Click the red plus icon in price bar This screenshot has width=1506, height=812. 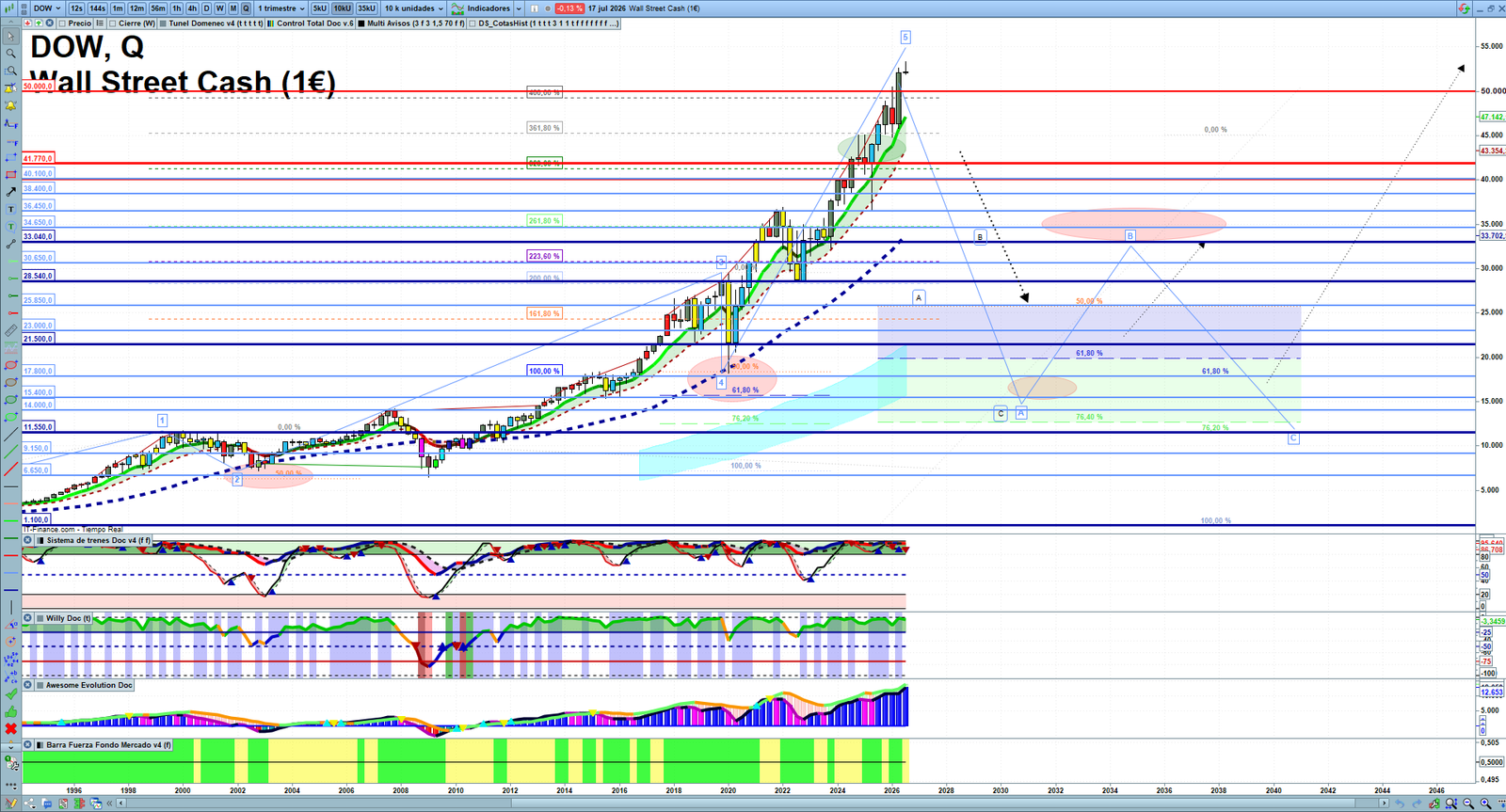(x=27, y=23)
